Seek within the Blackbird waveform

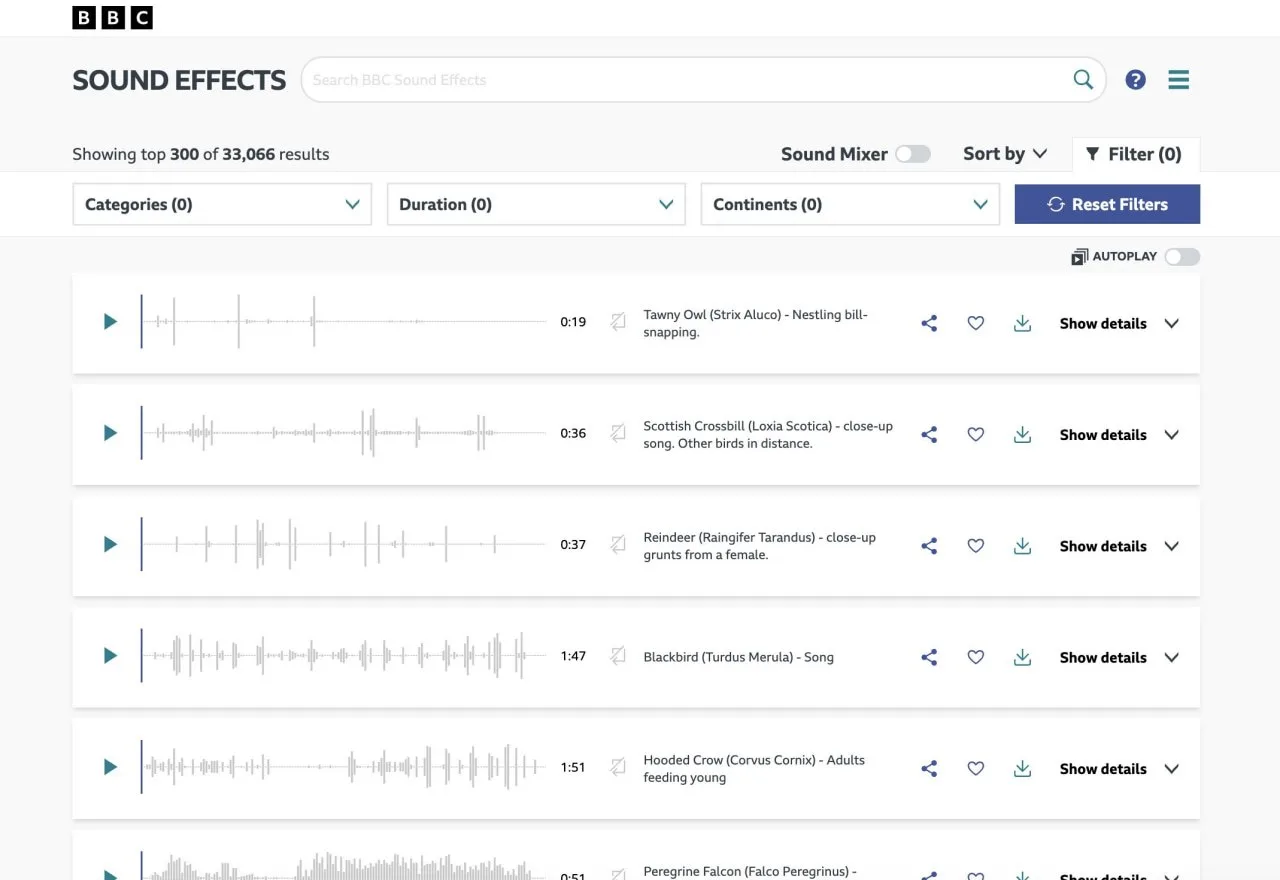[344, 656]
